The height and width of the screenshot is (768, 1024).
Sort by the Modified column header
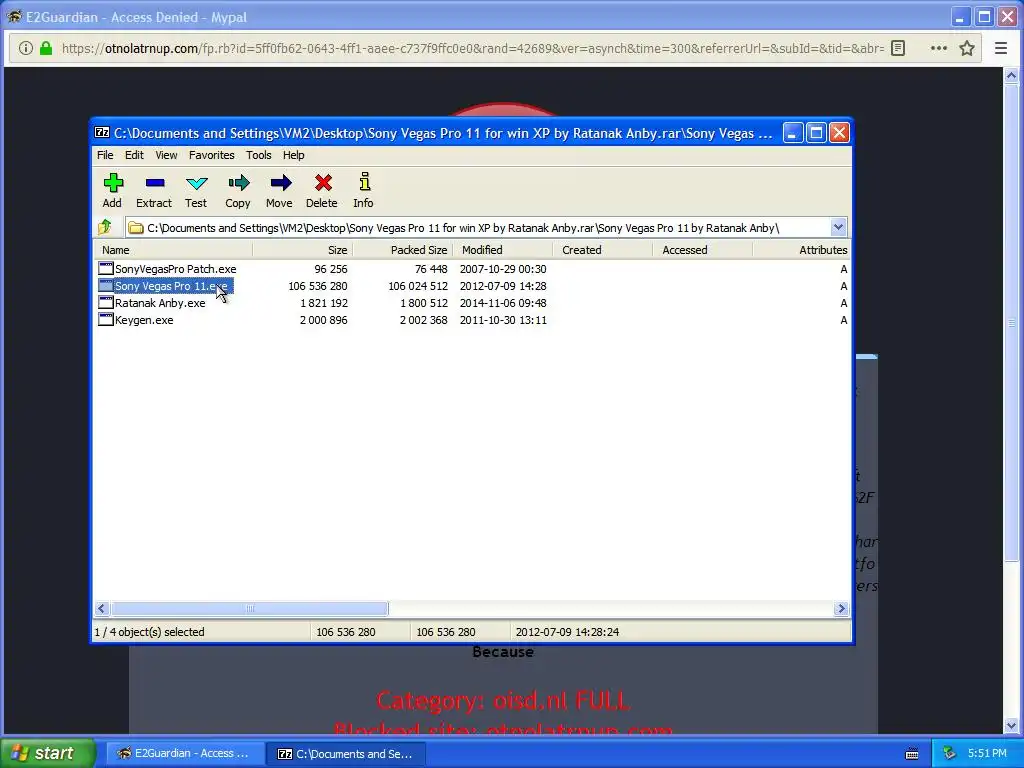[x=502, y=250]
